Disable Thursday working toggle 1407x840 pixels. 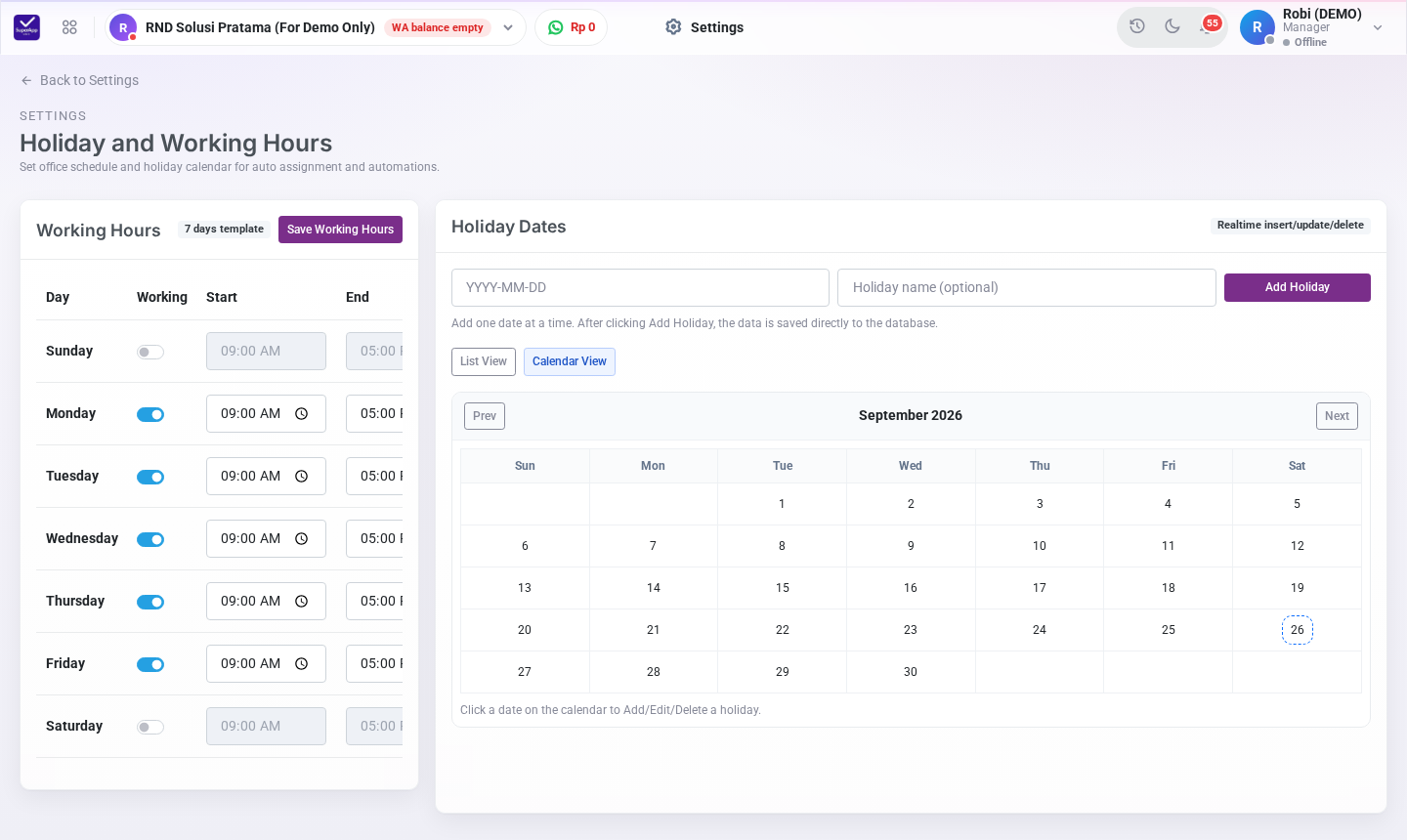(x=150, y=602)
